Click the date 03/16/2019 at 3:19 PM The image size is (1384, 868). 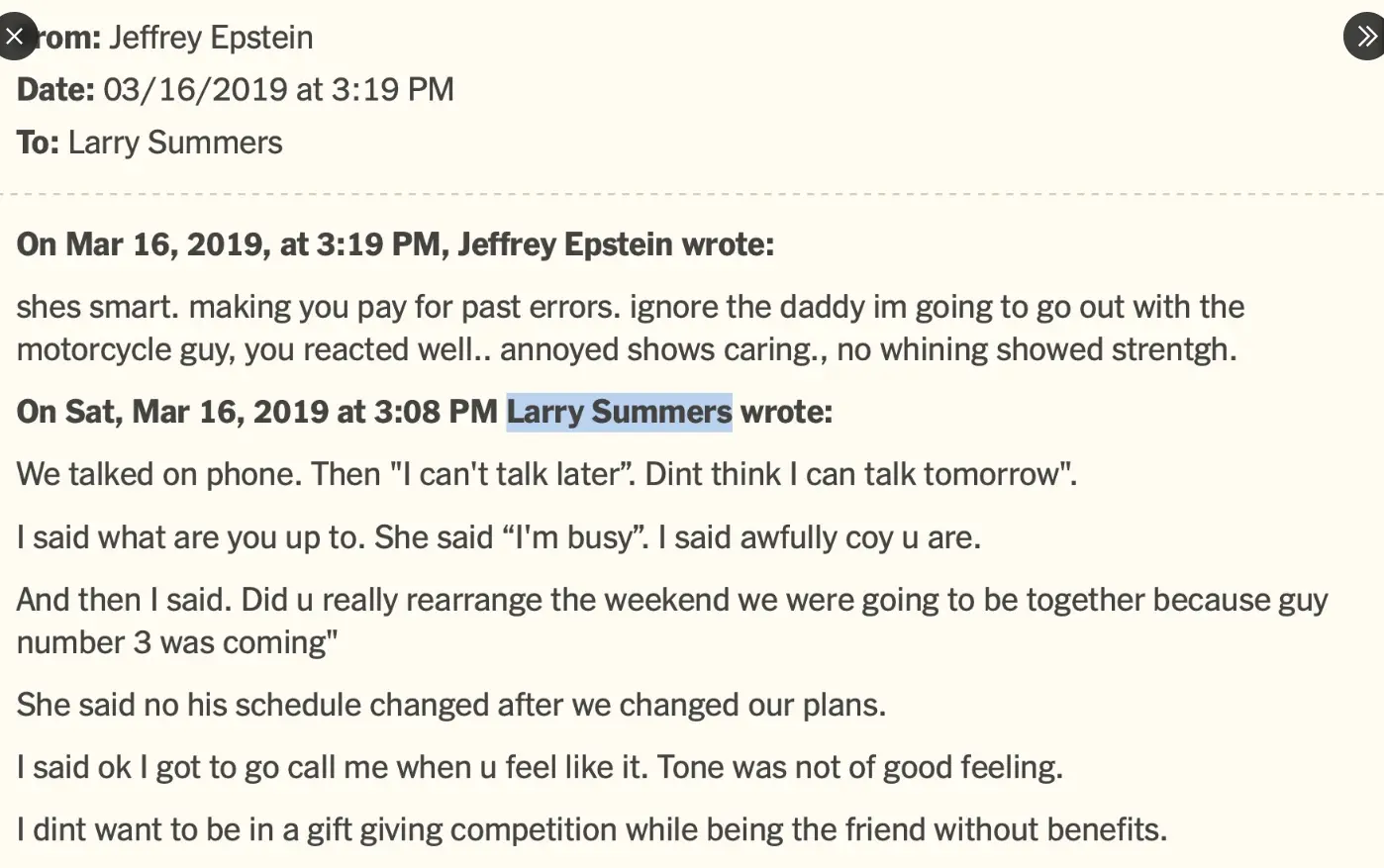coord(278,90)
